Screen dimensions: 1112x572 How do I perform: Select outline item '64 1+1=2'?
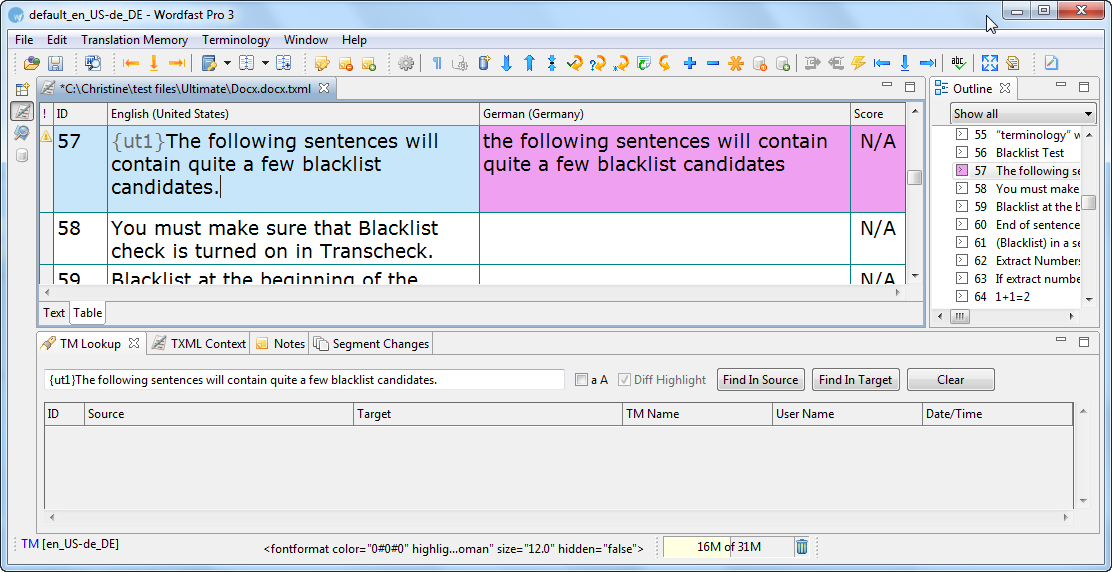(1019, 297)
